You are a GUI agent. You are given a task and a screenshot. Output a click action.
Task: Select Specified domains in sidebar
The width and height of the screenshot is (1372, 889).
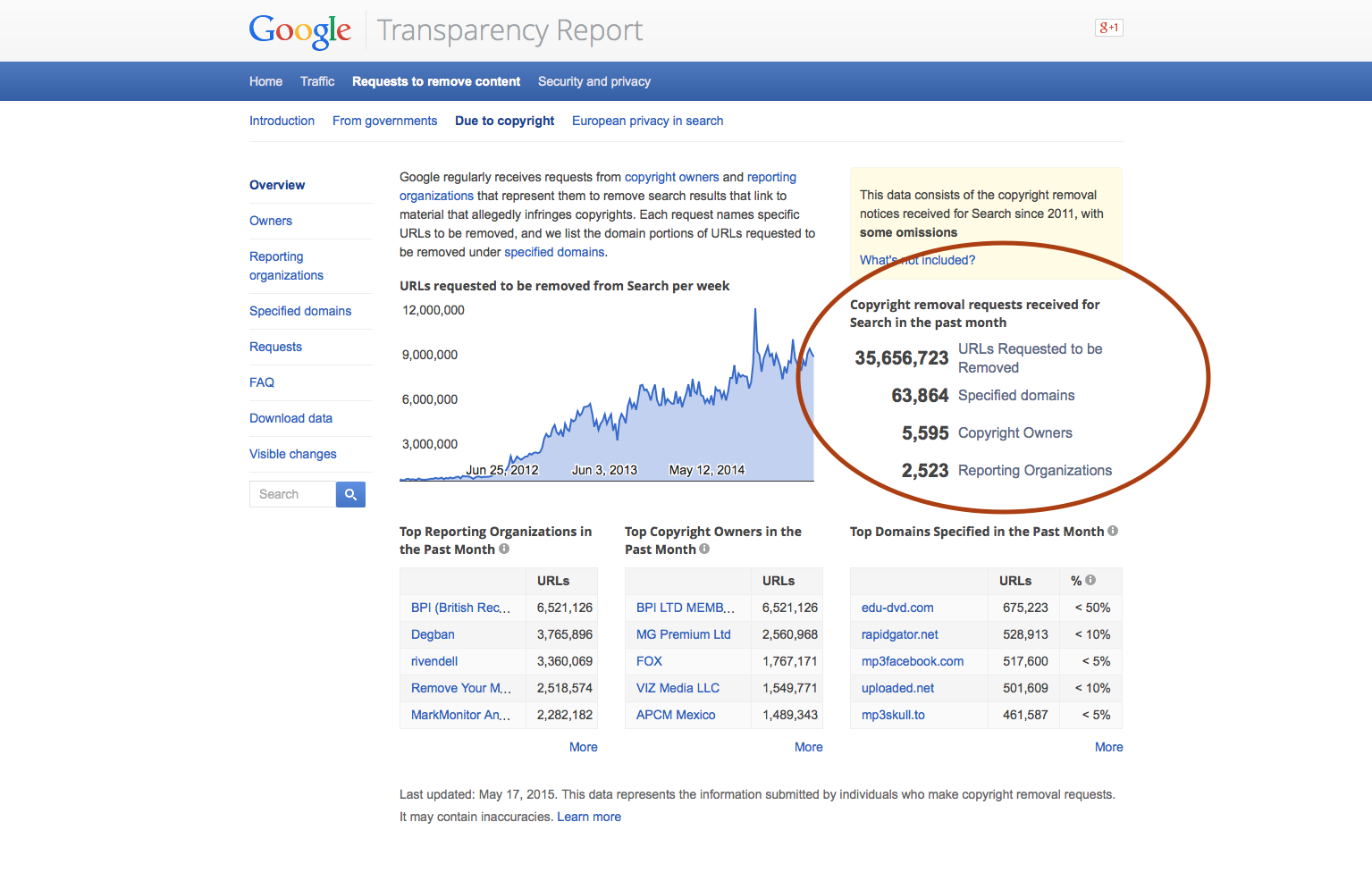click(300, 311)
